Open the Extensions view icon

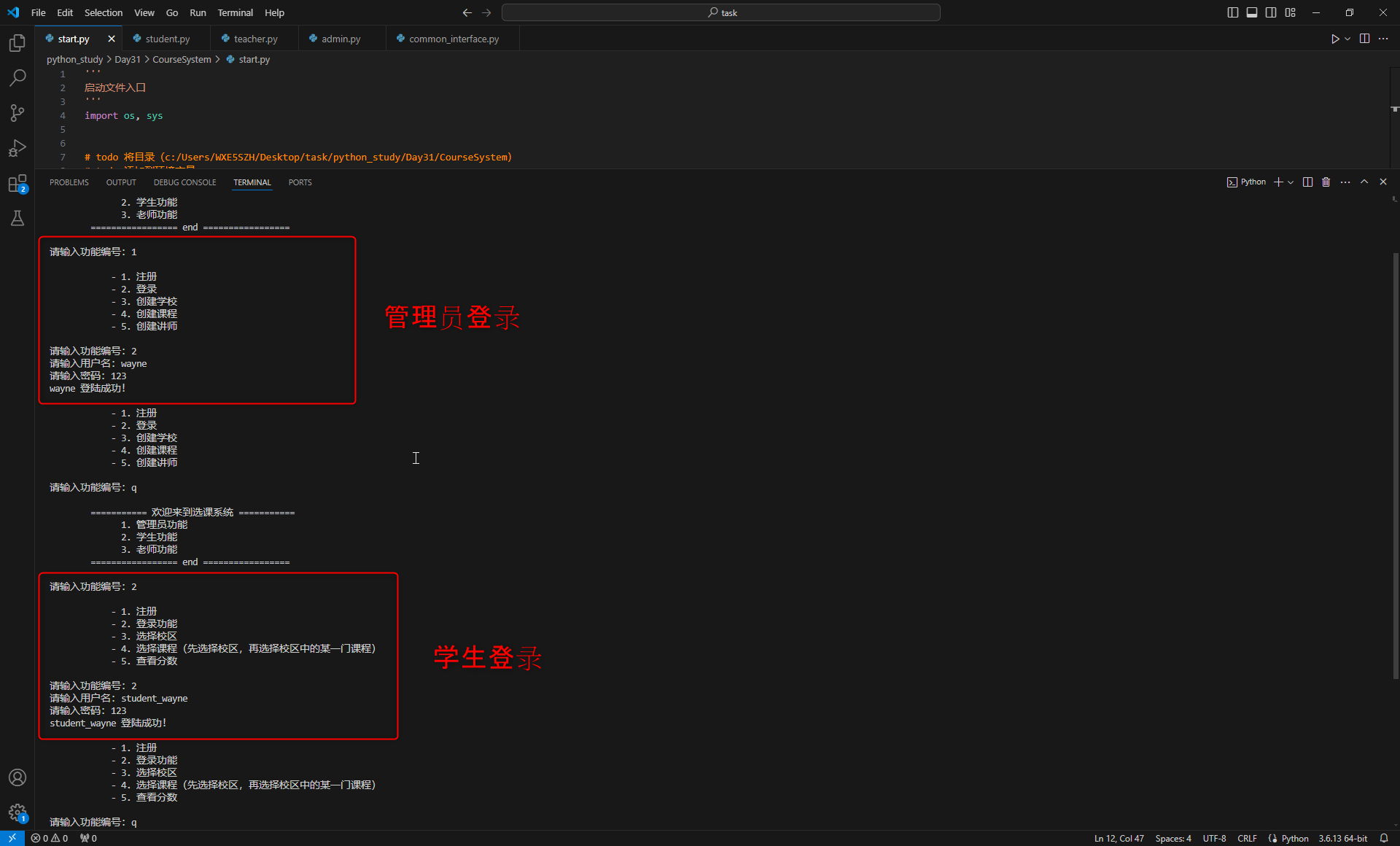pyautogui.click(x=17, y=183)
